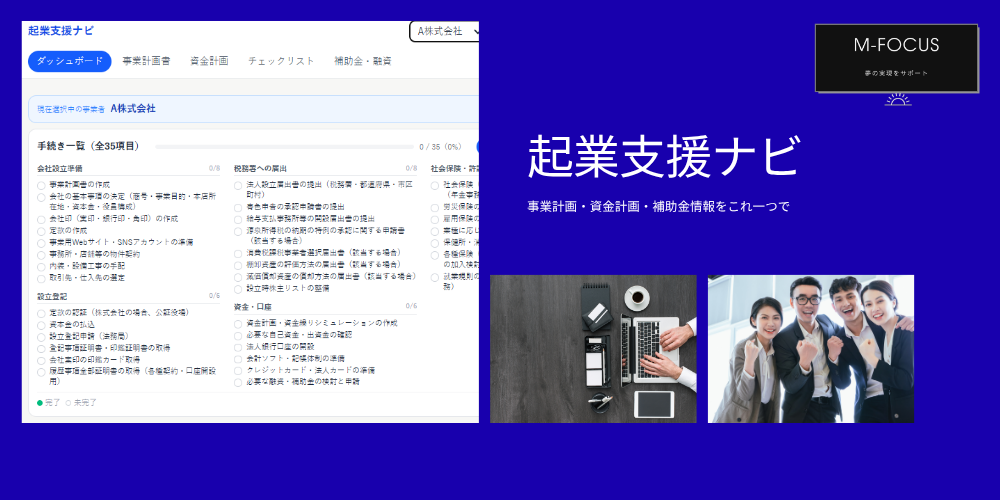Mark 設立登記申請（法務局） as done
Image resolution: width=1000 pixels, height=500 pixels.
pyautogui.click(x=41, y=337)
